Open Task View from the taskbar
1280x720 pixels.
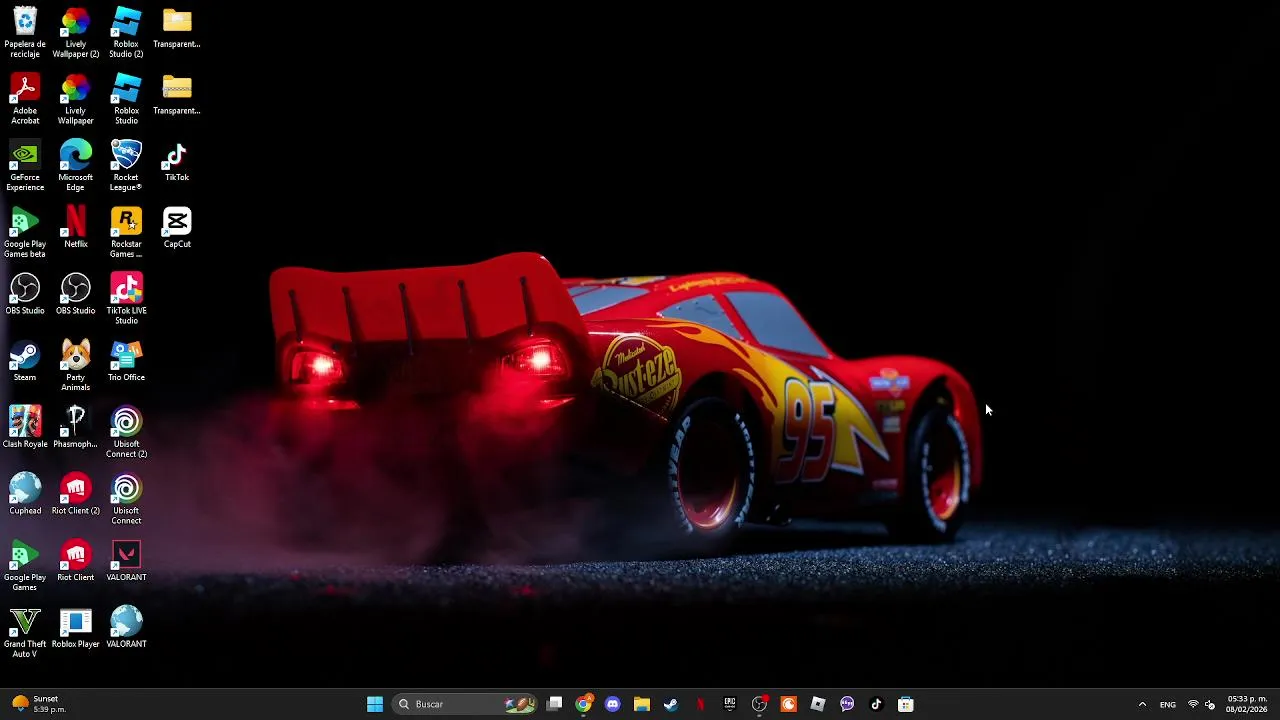[555, 704]
